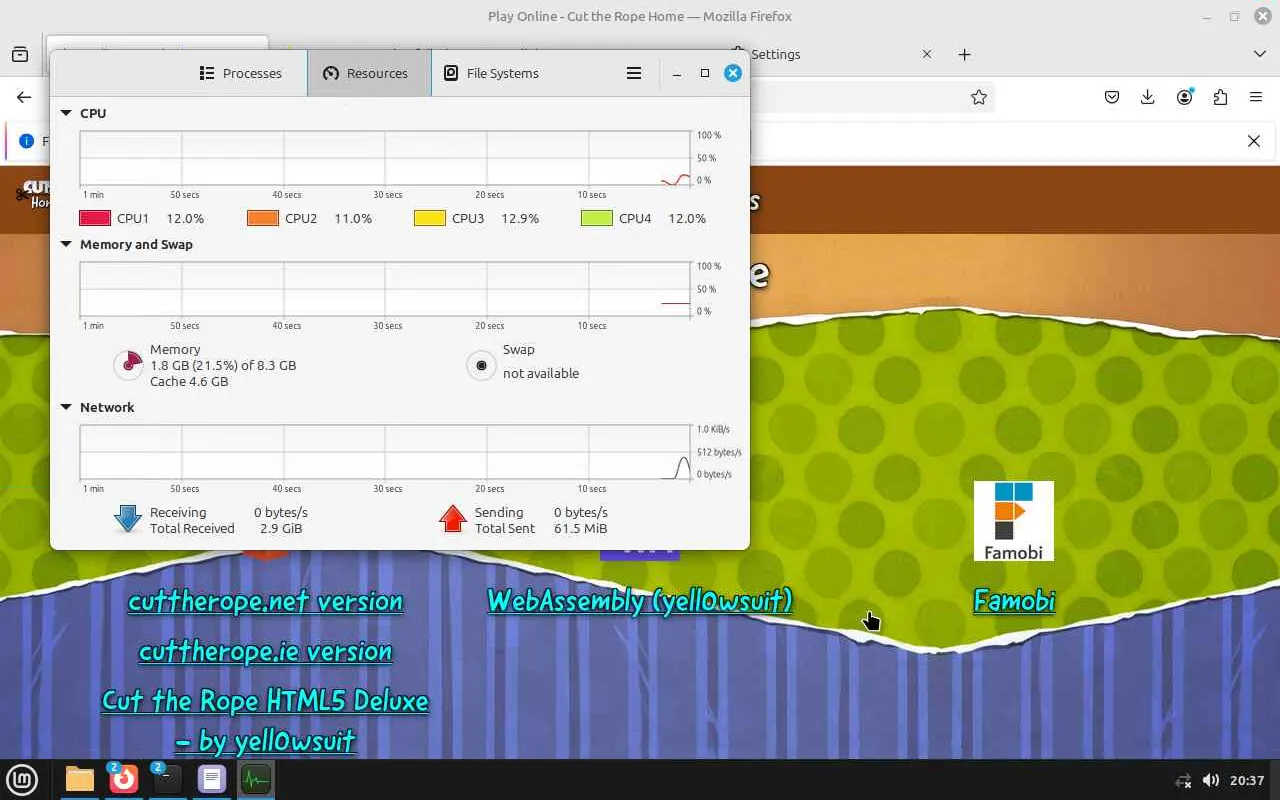Viewport: 1280px width, 800px height.
Task: Change the CPU2 orange color swatch
Action: pos(263,218)
